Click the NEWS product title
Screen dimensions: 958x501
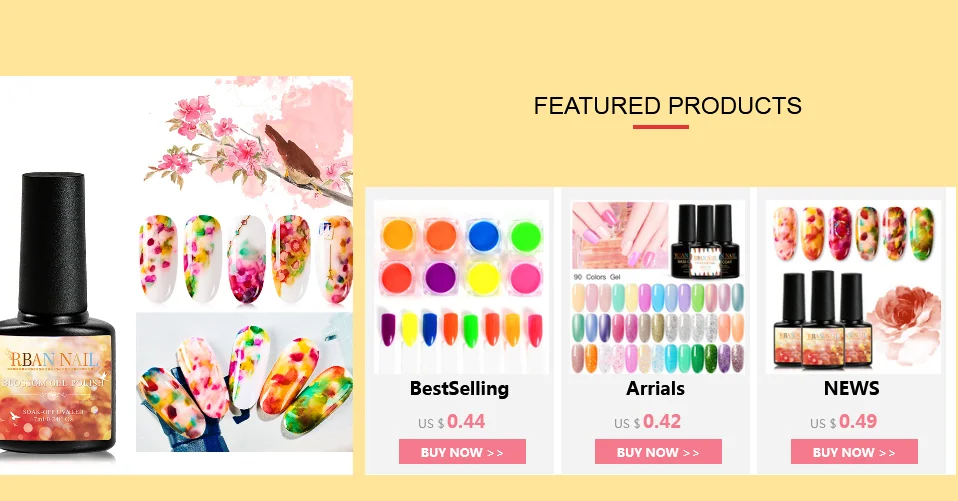tap(852, 389)
